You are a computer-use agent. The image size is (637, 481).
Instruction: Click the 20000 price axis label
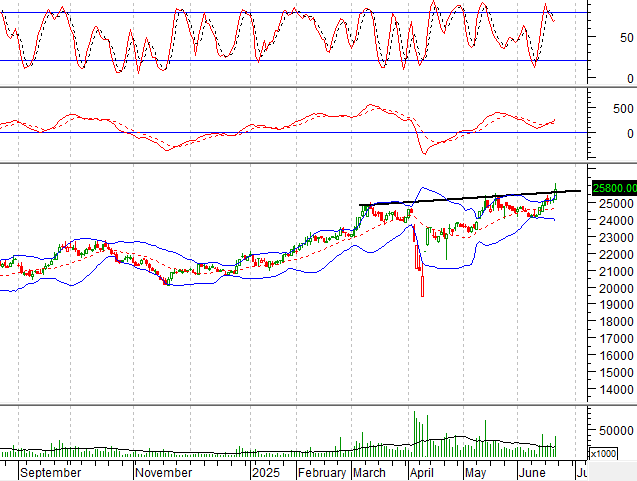coord(610,288)
